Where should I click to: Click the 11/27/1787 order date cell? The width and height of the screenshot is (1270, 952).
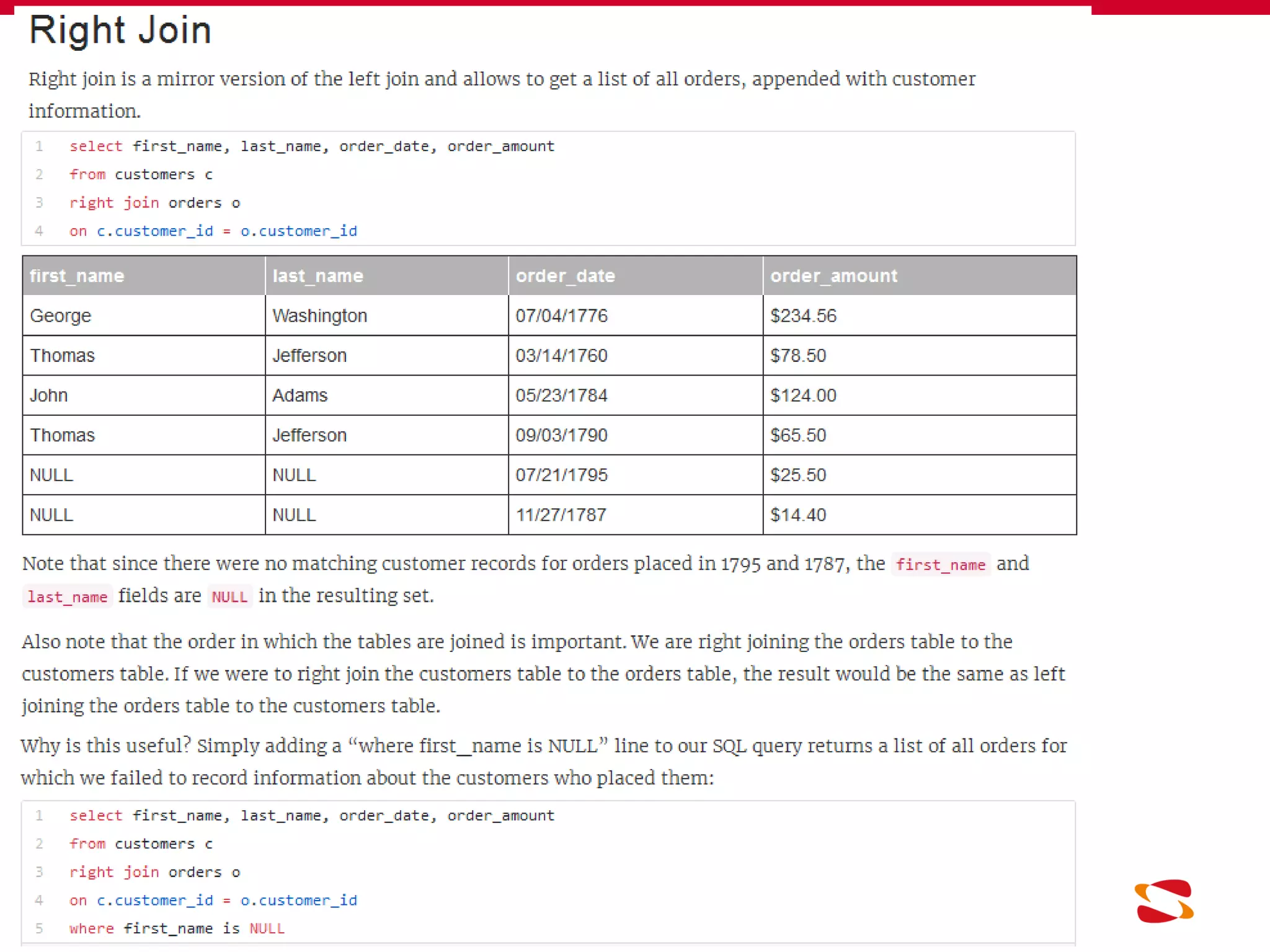tap(636, 515)
